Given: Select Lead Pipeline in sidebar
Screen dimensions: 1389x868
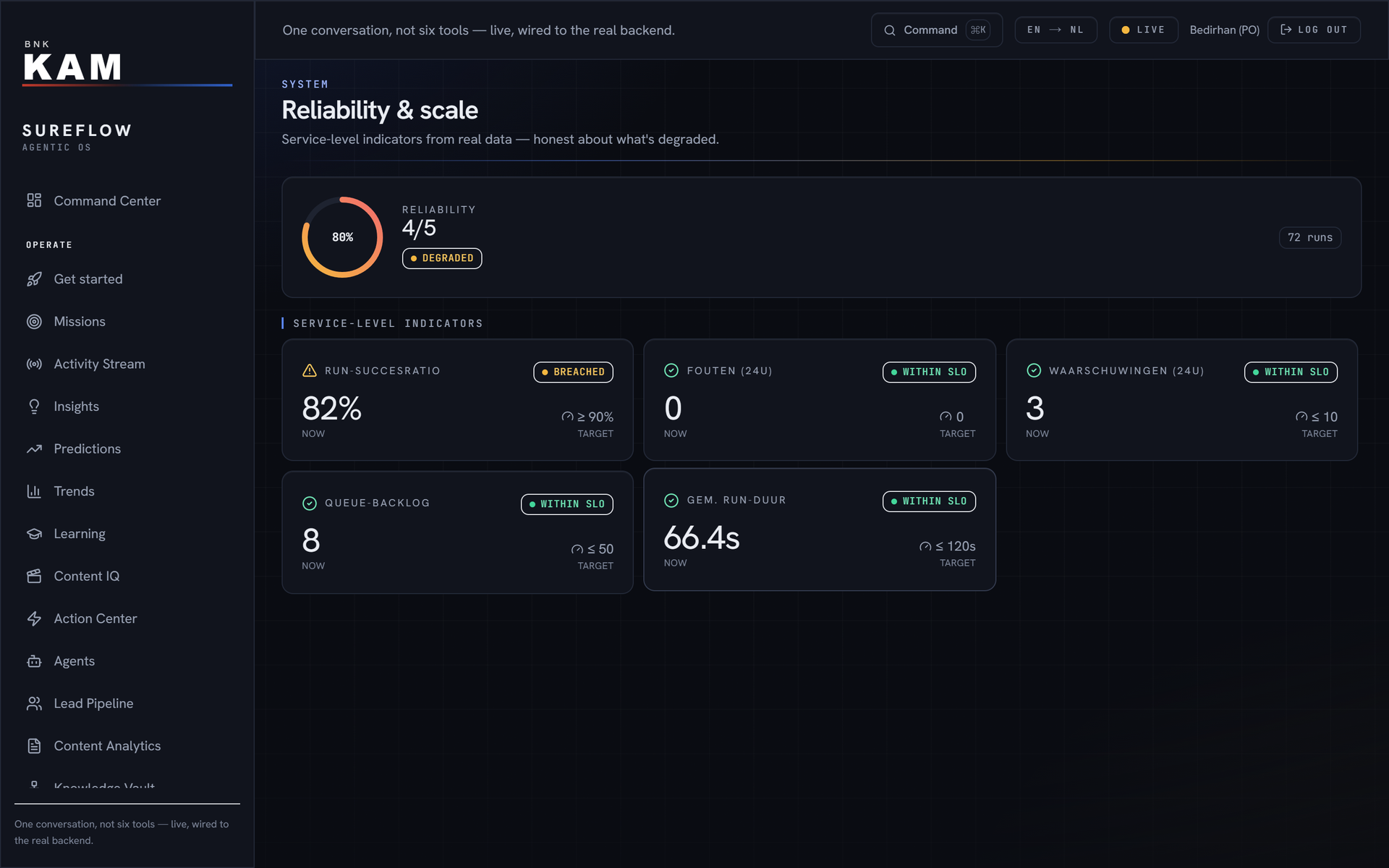Looking at the screenshot, I should (x=127, y=704).
